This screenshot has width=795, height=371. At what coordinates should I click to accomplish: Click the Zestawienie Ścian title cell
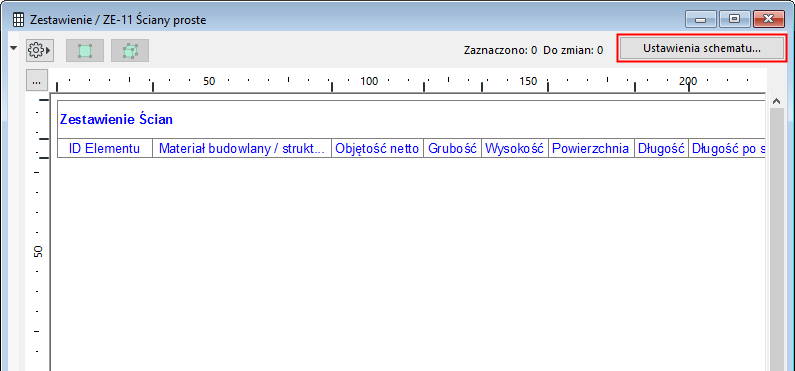click(x=411, y=120)
